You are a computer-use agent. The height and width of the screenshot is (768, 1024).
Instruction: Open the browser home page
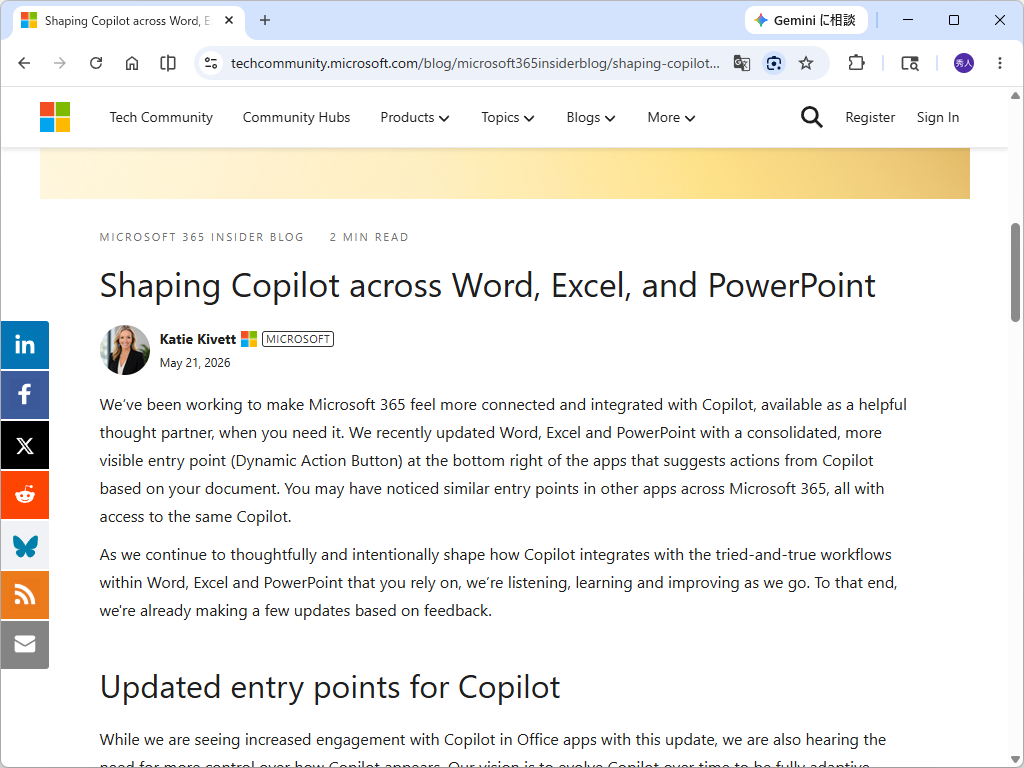tap(132, 63)
